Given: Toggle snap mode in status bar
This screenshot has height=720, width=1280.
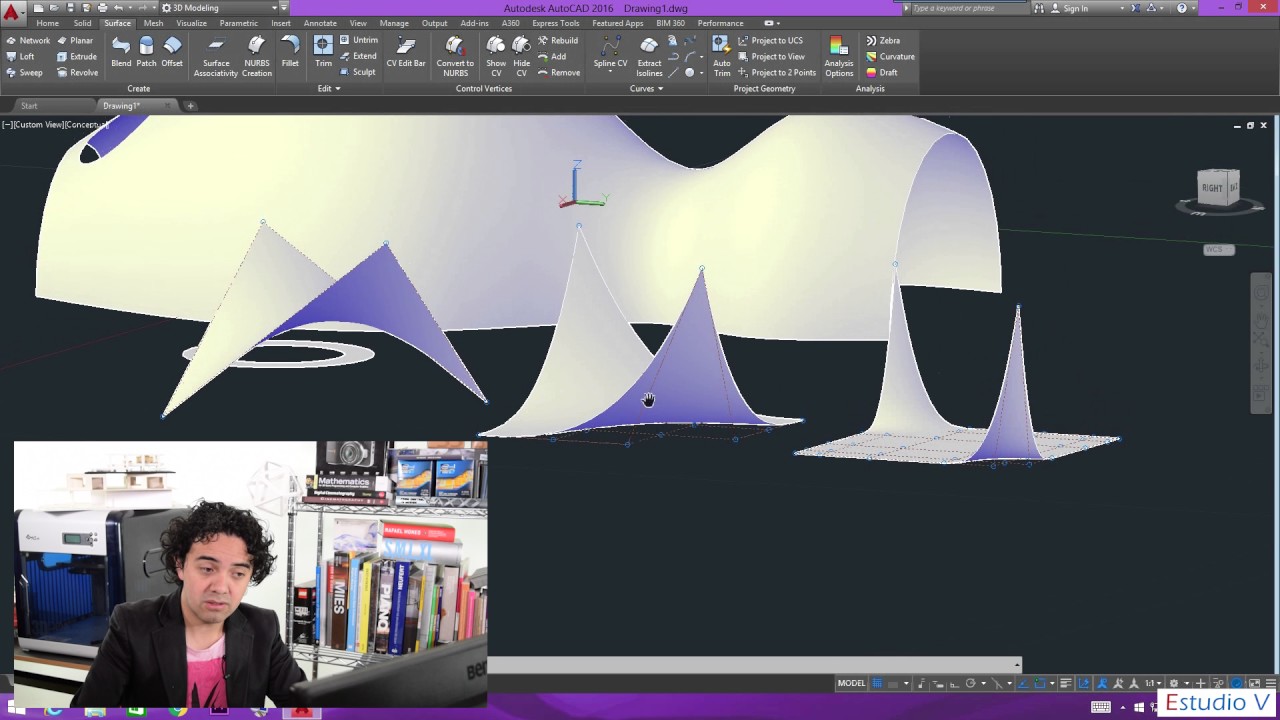Looking at the screenshot, I should click(x=893, y=684).
